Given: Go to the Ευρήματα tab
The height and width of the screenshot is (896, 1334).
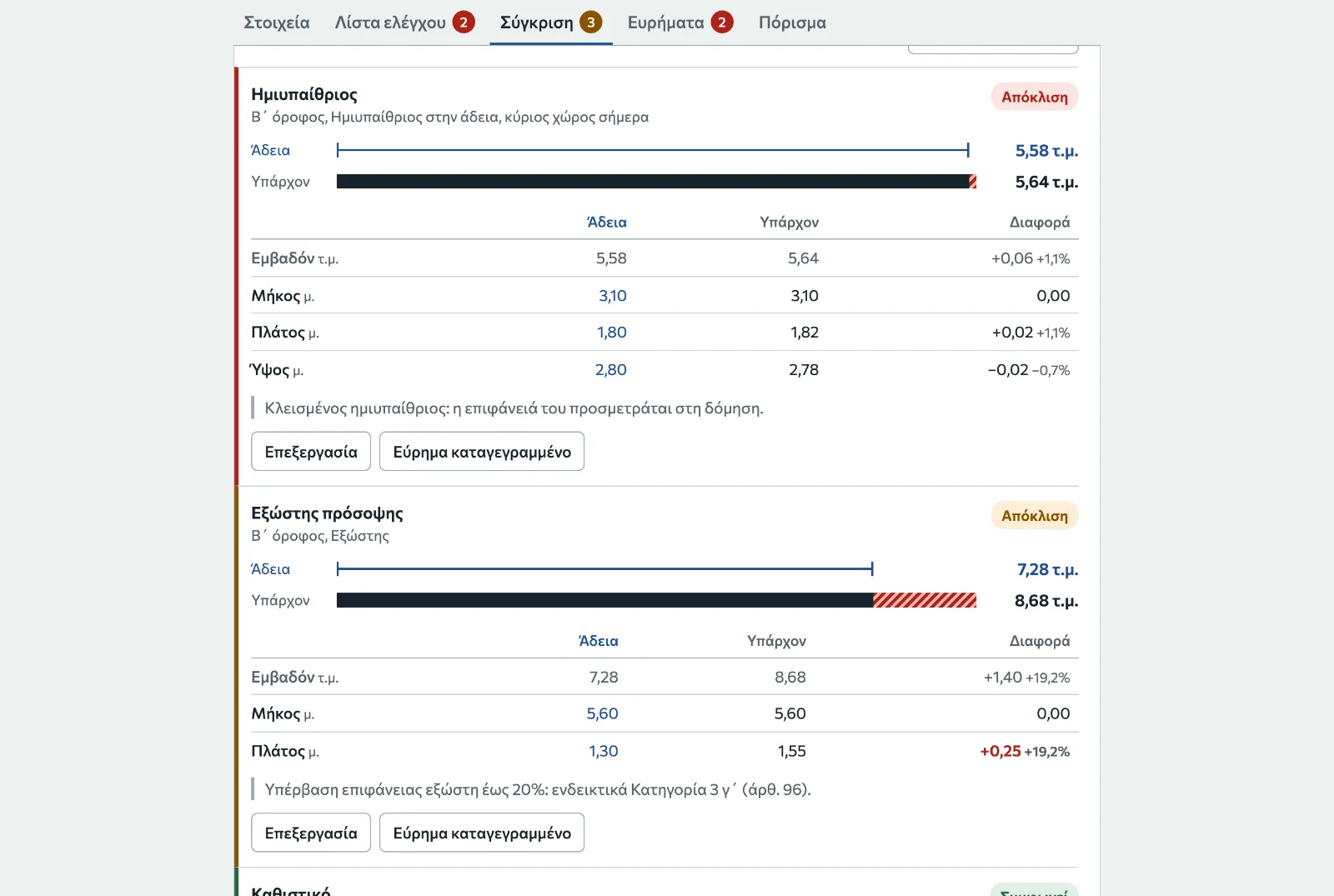Looking at the screenshot, I should point(680,23).
